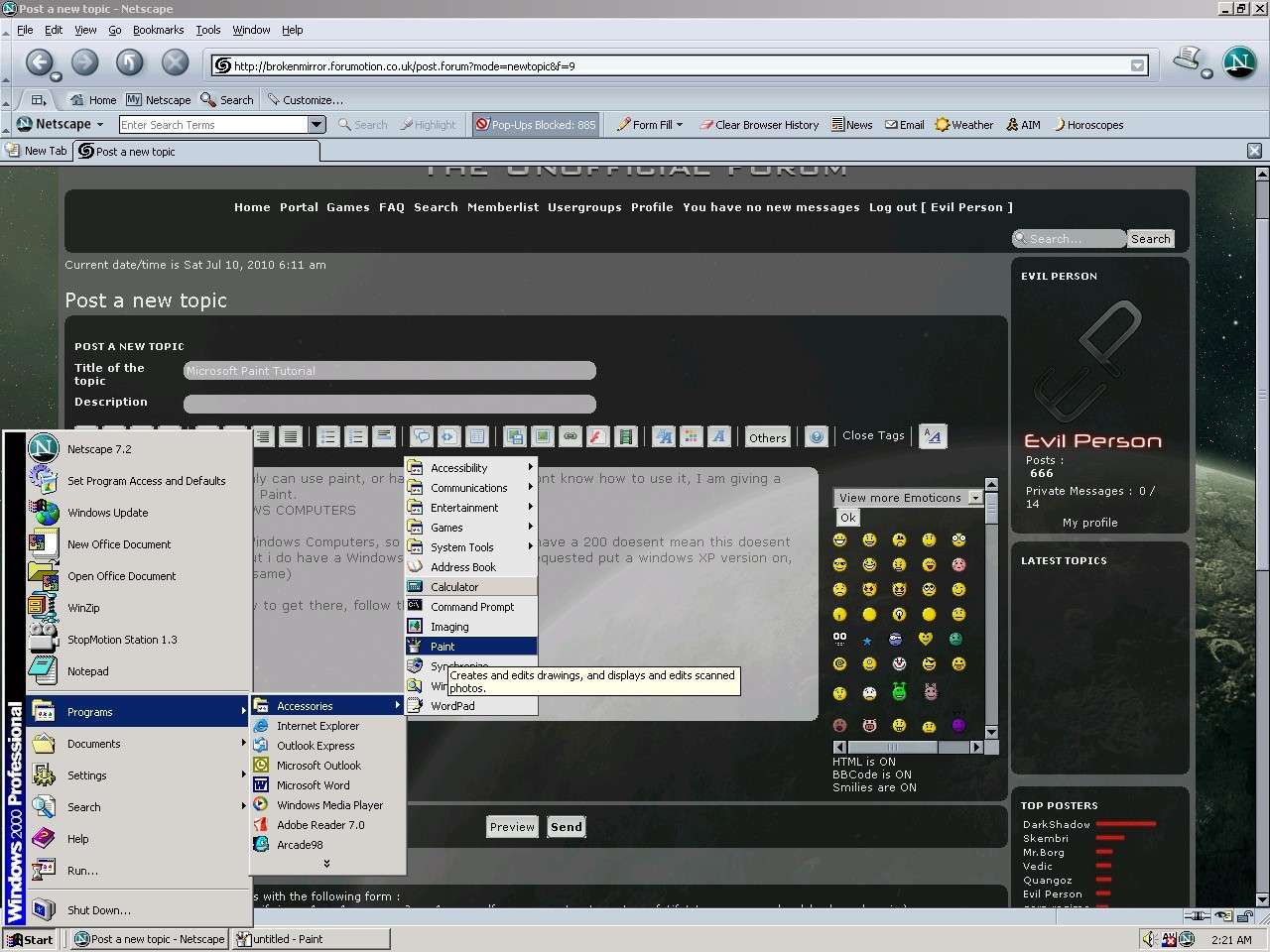Click the Flash insert editor icon
1270x952 pixels.
[597, 436]
